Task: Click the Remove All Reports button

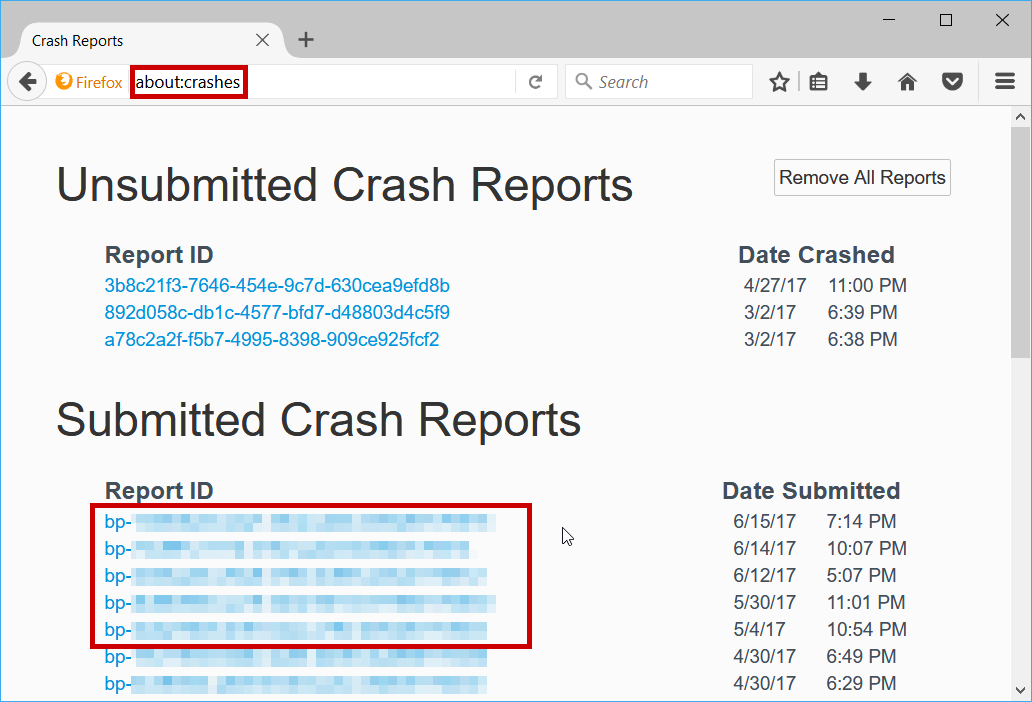Action: click(x=862, y=178)
